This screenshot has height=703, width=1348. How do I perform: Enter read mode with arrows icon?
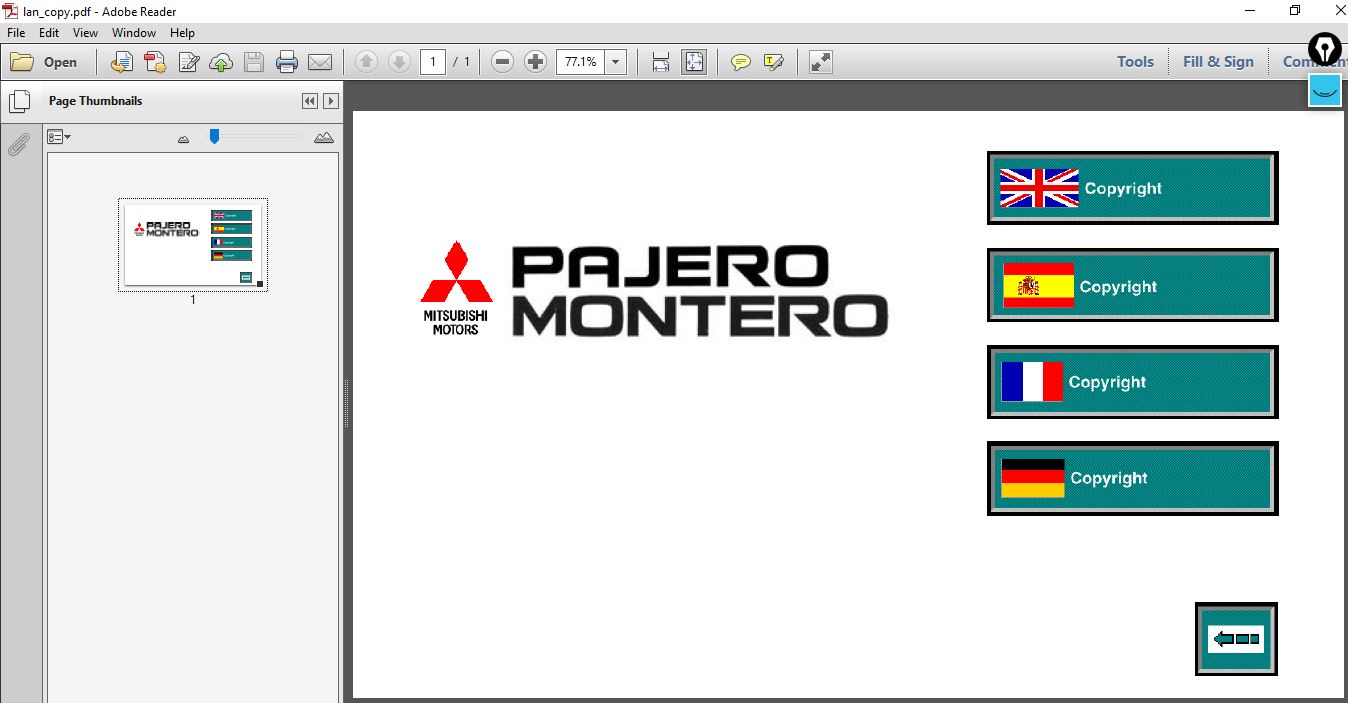point(820,62)
